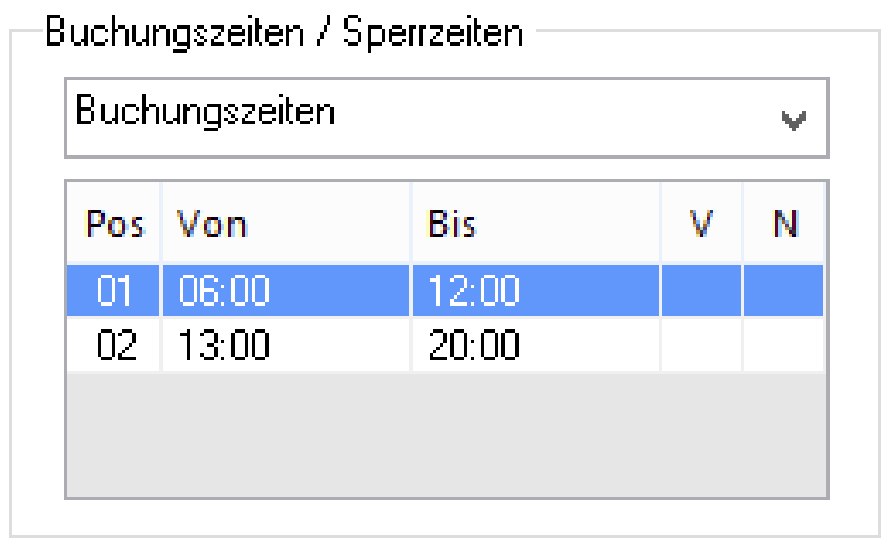Image resolution: width=895 pixels, height=556 pixels.
Task: Click the Von column header
Action: coord(212,224)
